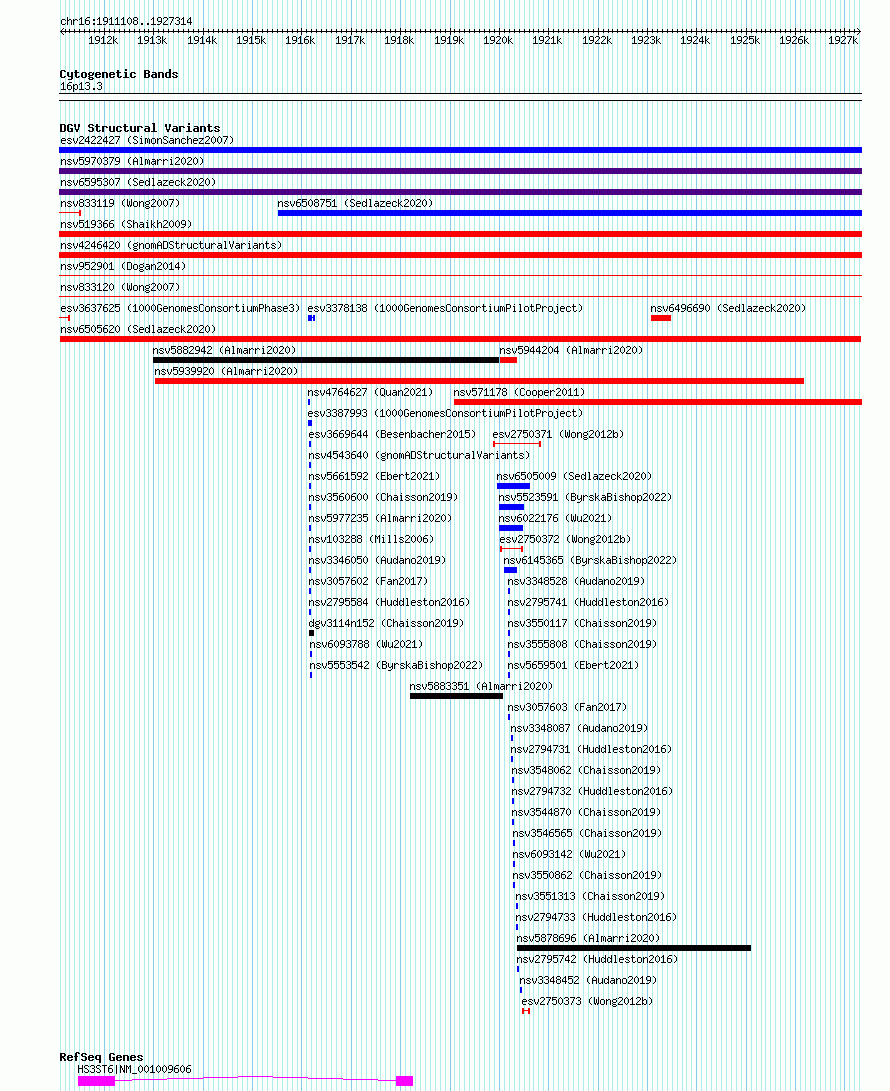890x1091 pixels.
Task: Click the nsv3550117 (Chaisson2019) label
Action: coord(582,623)
